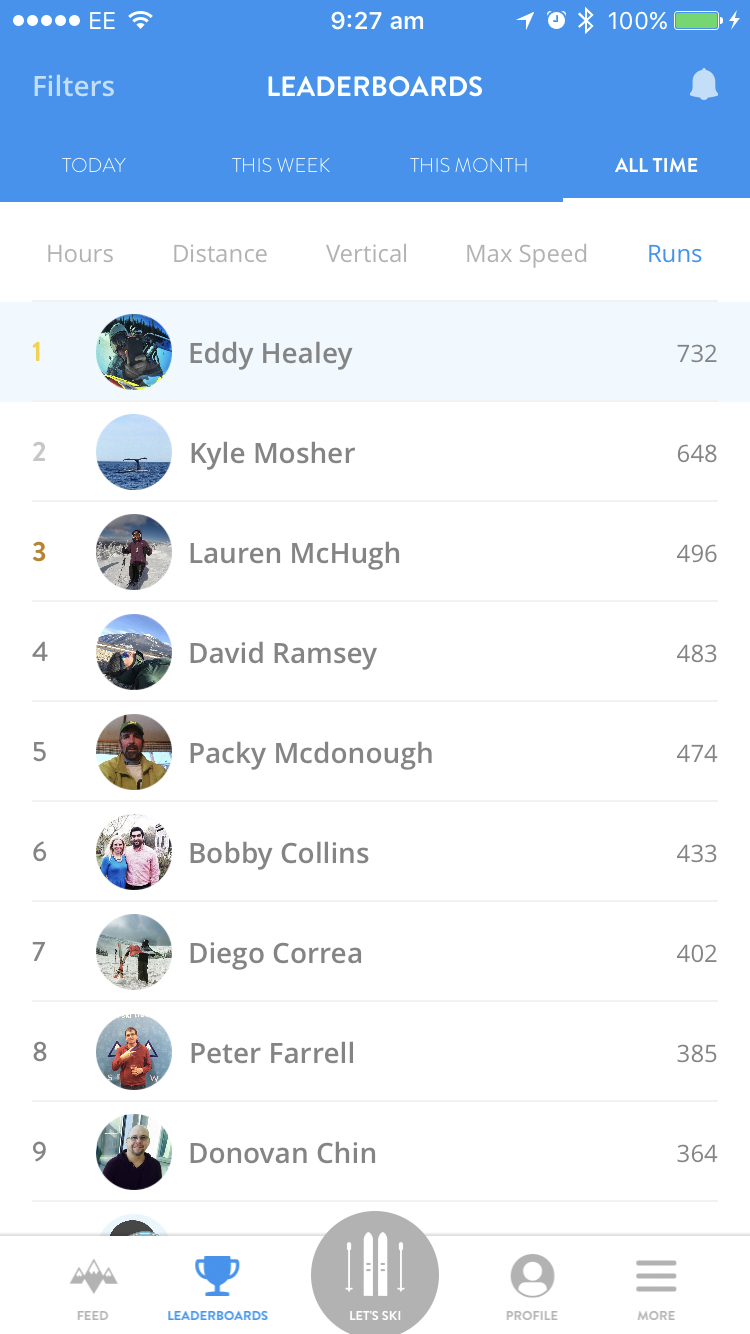Sort leaderboard by Distance
The image size is (750, 1334).
click(x=220, y=254)
